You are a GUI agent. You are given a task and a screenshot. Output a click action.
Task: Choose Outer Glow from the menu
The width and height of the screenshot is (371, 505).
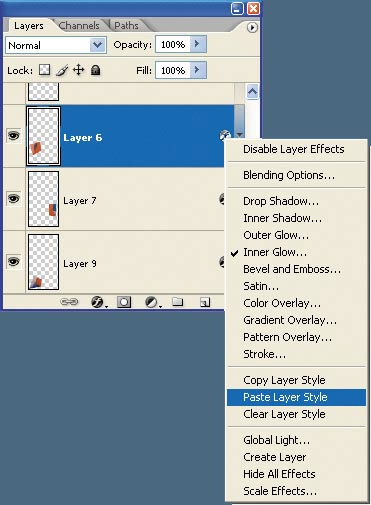pos(296,235)
